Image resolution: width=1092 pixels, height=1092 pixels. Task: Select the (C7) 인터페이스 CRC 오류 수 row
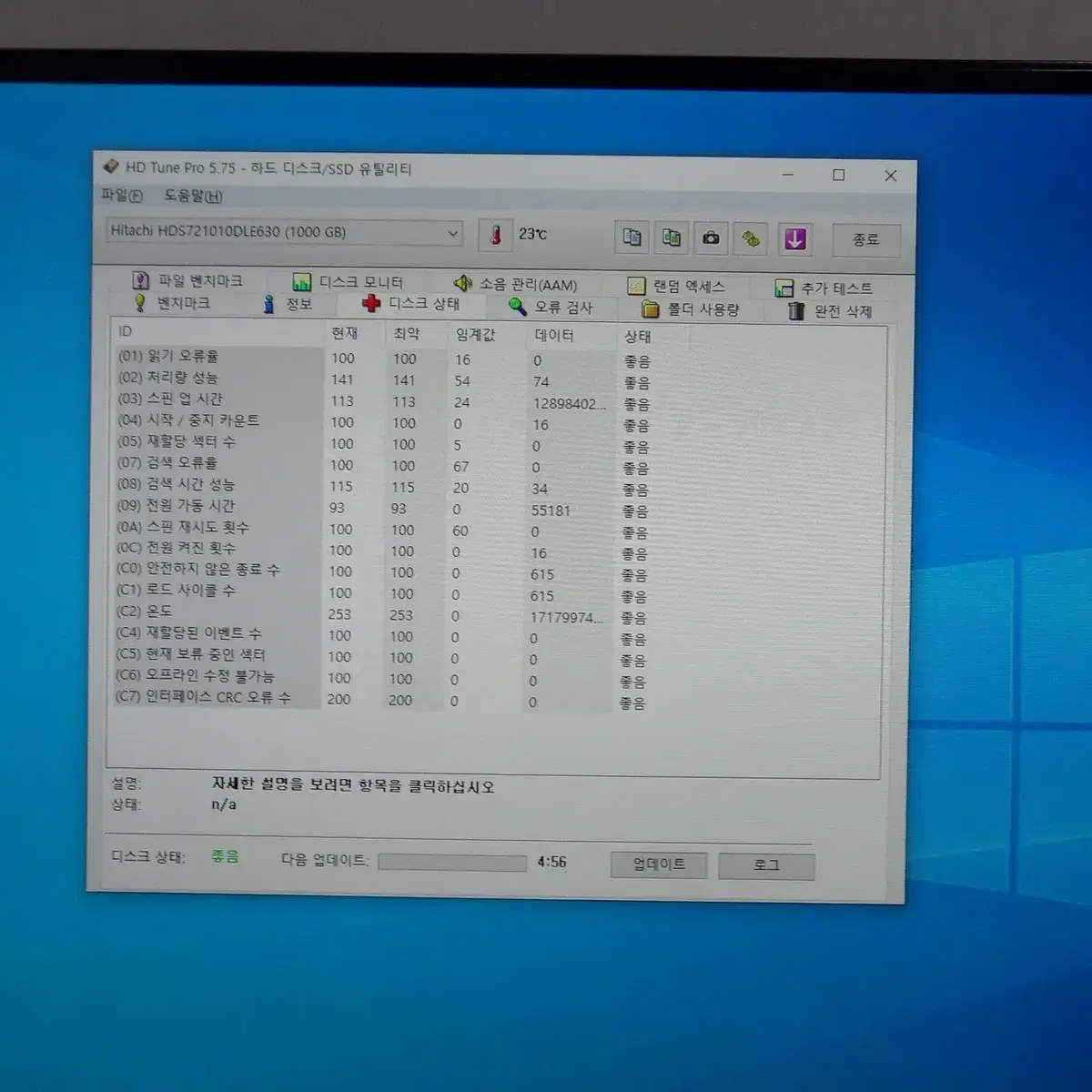tap(379, 699)
